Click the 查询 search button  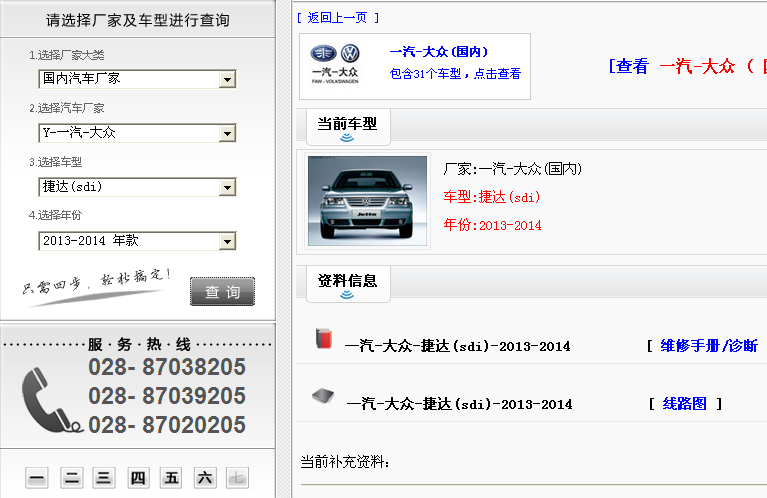click(223, 292)
